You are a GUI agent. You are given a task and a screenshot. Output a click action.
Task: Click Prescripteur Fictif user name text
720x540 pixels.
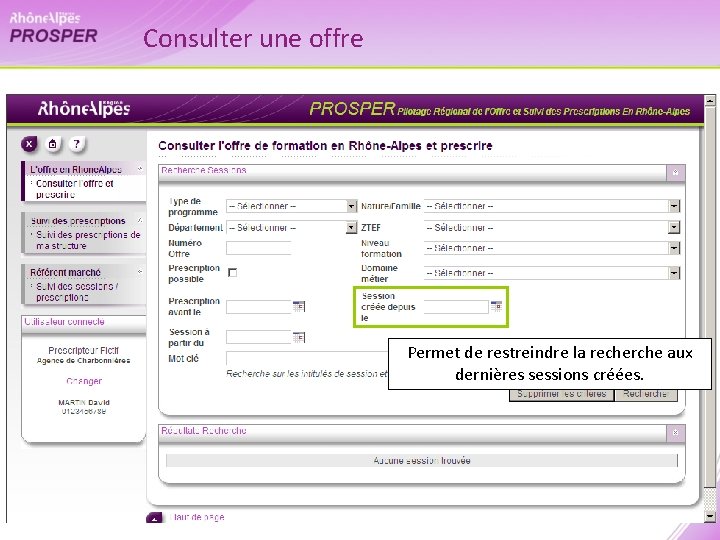(84, 350)
